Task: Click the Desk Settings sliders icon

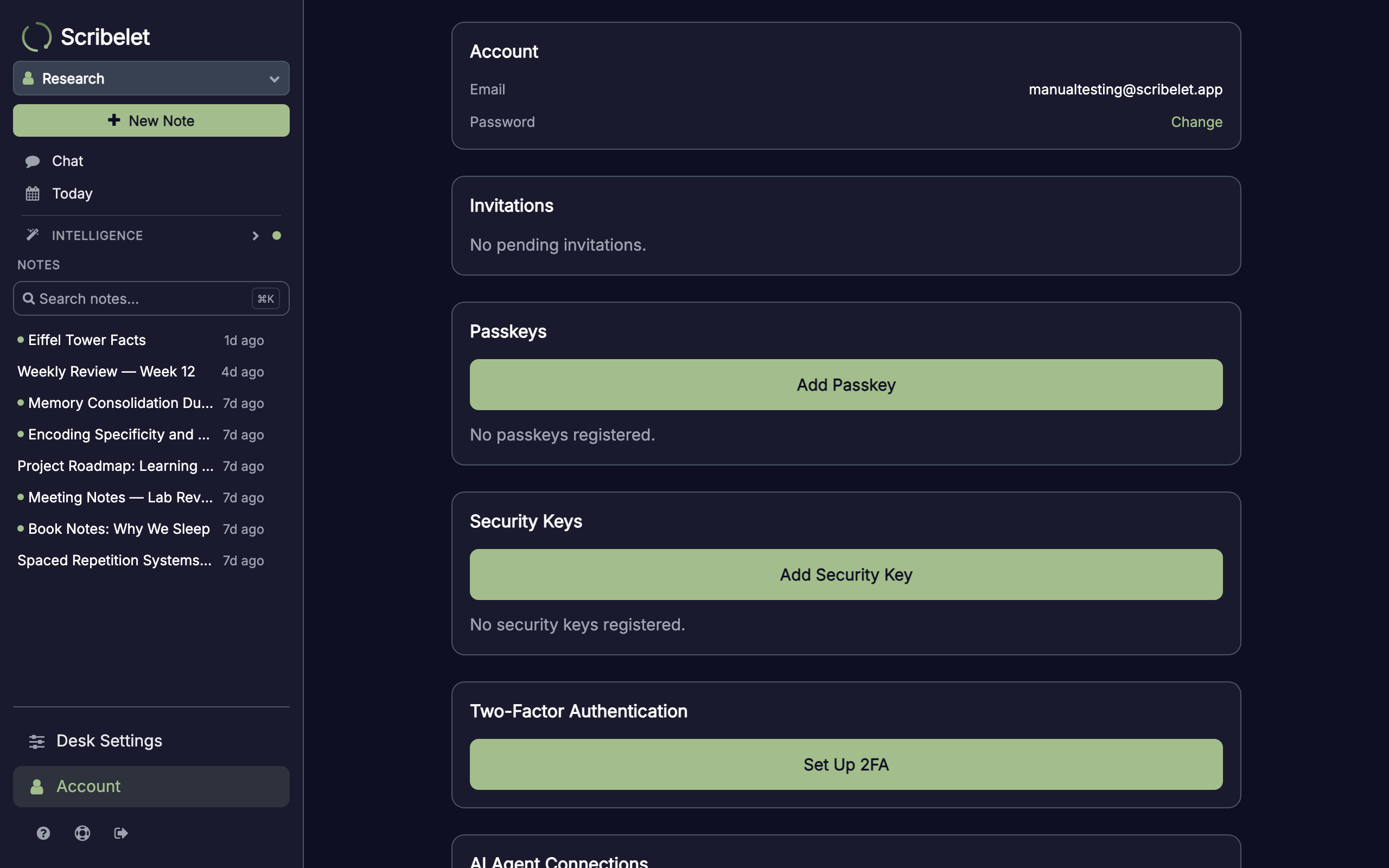Action: coord(37,741)
